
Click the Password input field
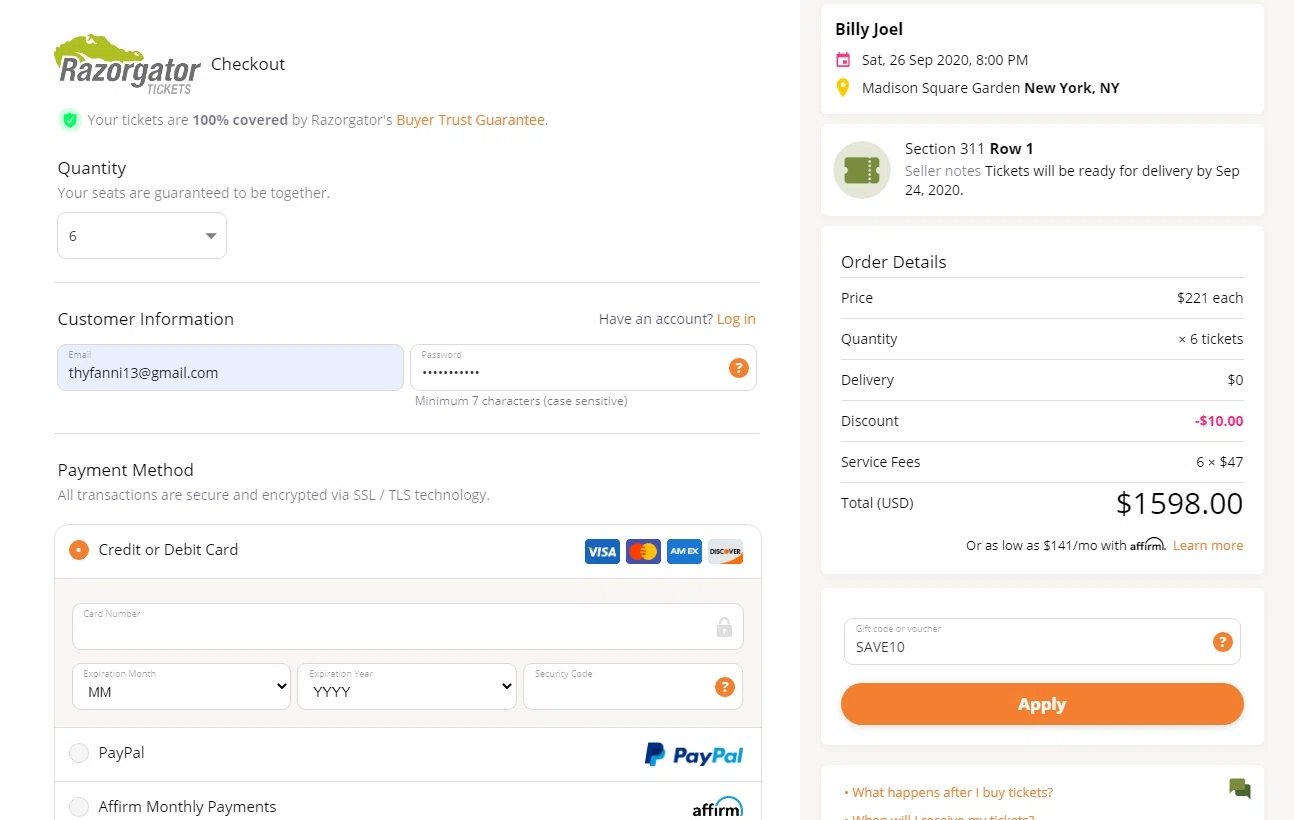click(583, 368)
